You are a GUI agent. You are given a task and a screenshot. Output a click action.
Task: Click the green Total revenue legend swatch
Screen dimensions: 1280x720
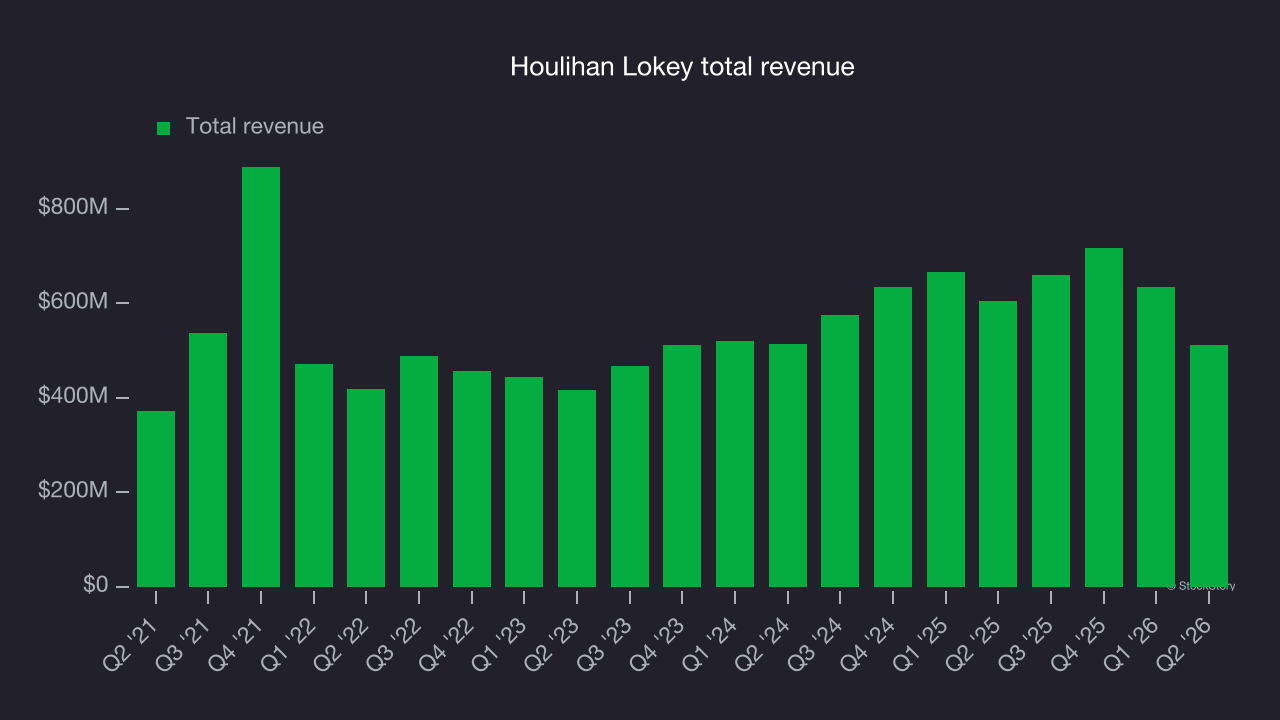click(164, 128)
